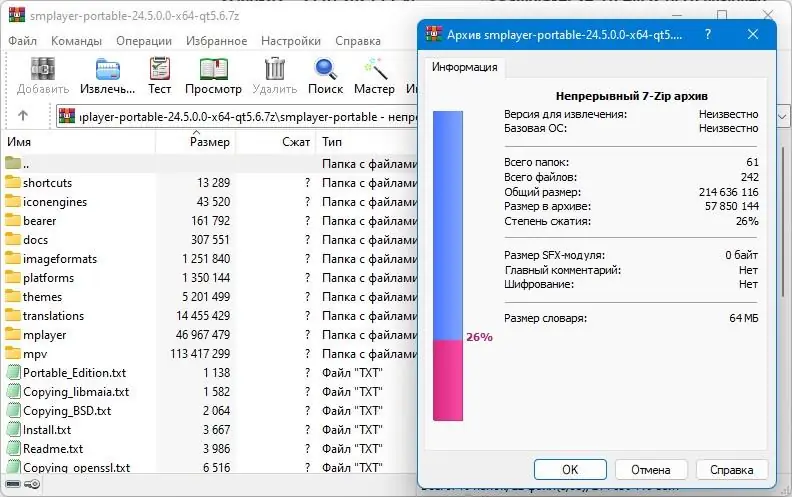Click the size value 46 967 479
The width and height of the screenshot is (792, 497).
[203, 334]
